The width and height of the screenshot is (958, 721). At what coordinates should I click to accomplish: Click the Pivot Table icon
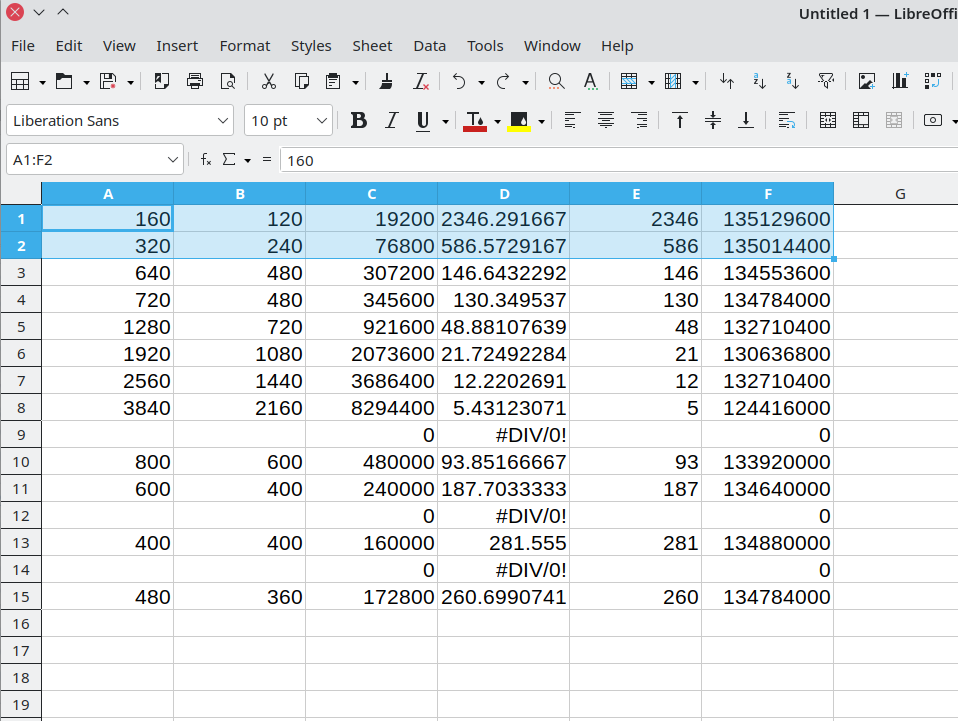point(932,81)
